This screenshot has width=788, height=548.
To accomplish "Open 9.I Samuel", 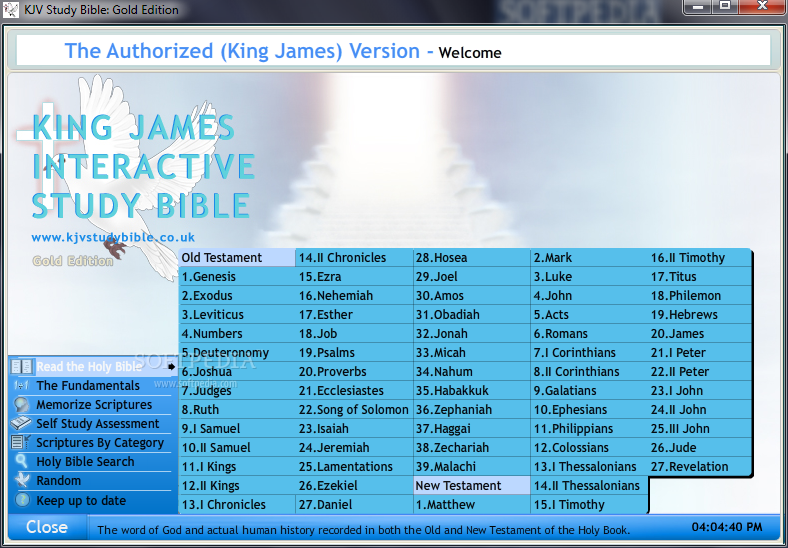I will (x=237, y=429).
